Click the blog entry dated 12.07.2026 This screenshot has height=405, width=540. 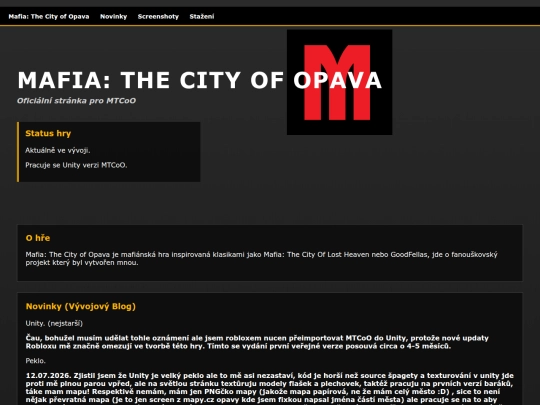(270, 388)
